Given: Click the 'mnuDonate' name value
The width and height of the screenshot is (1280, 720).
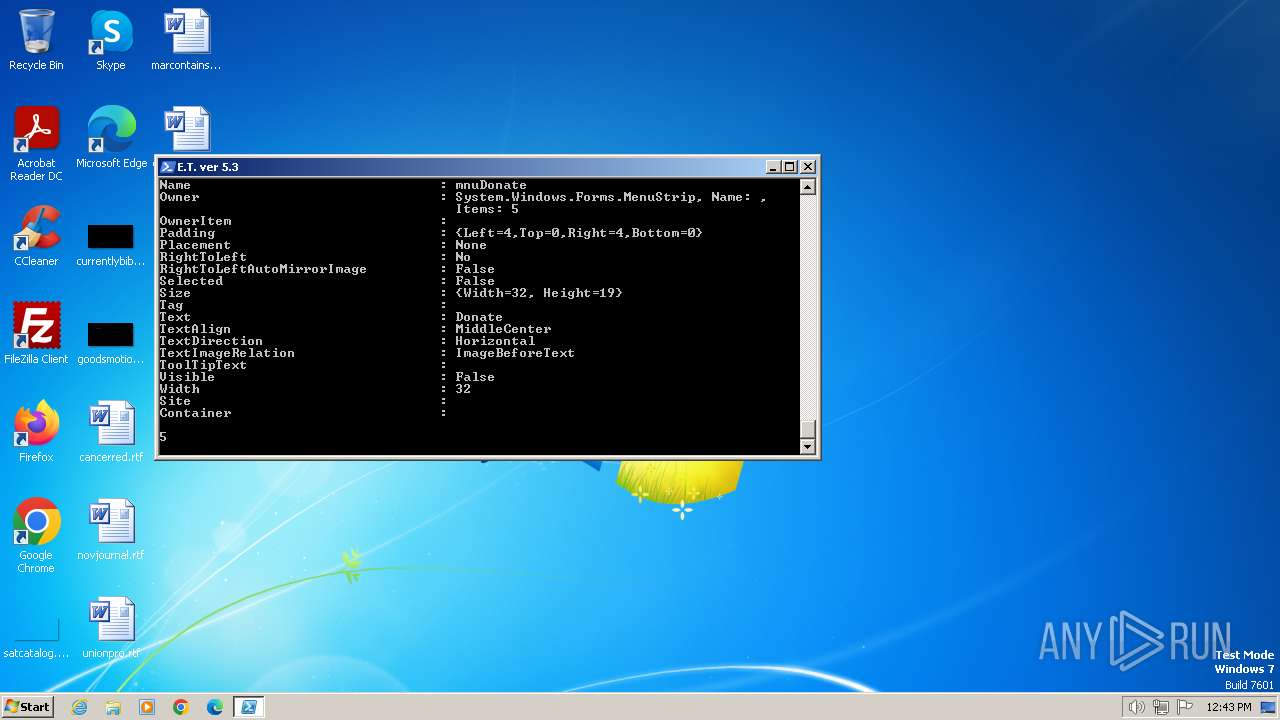Looking at the screenshot, I should (491, 185).
